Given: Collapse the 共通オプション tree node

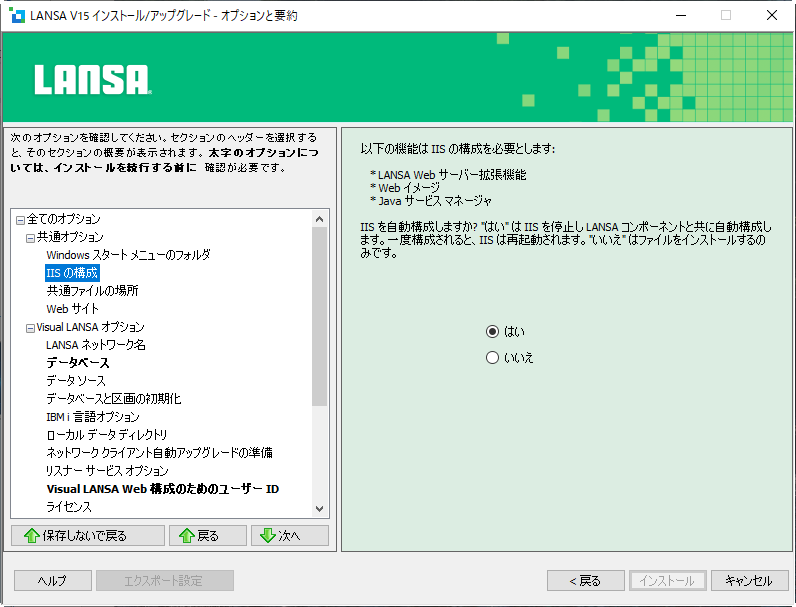Looking at the screenshot, I should click(x=30, y=238).
